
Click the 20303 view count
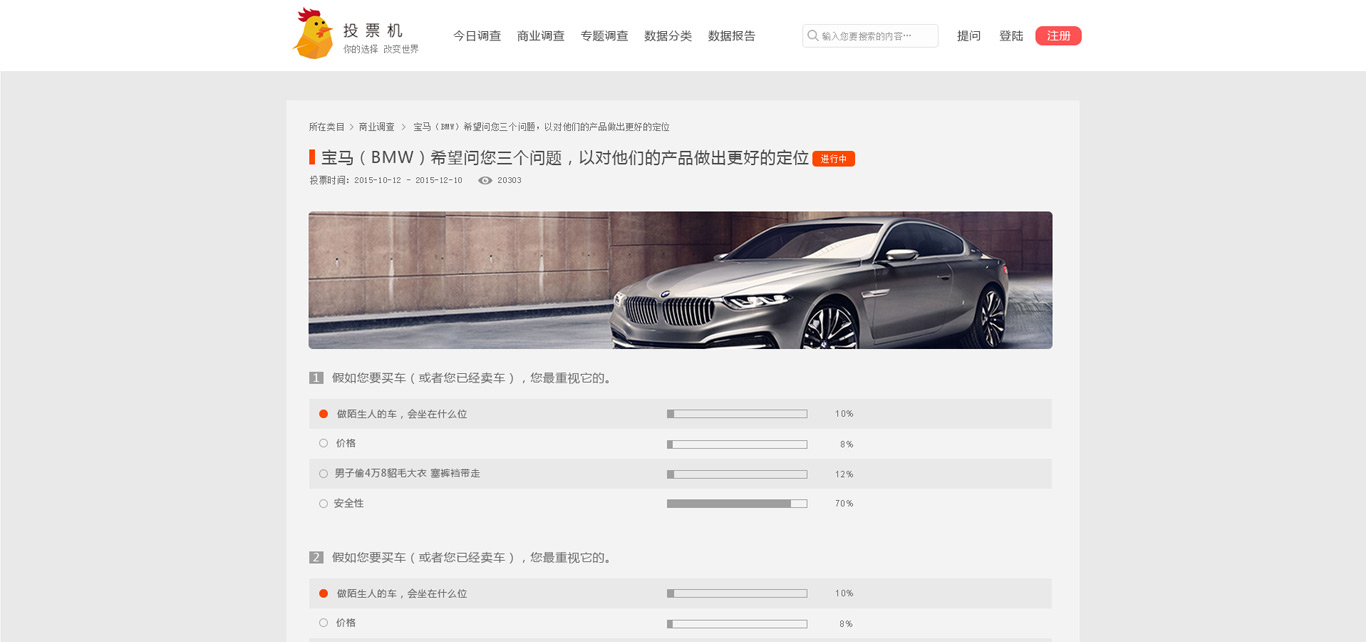pyautogui.click(x=509, y=181)
